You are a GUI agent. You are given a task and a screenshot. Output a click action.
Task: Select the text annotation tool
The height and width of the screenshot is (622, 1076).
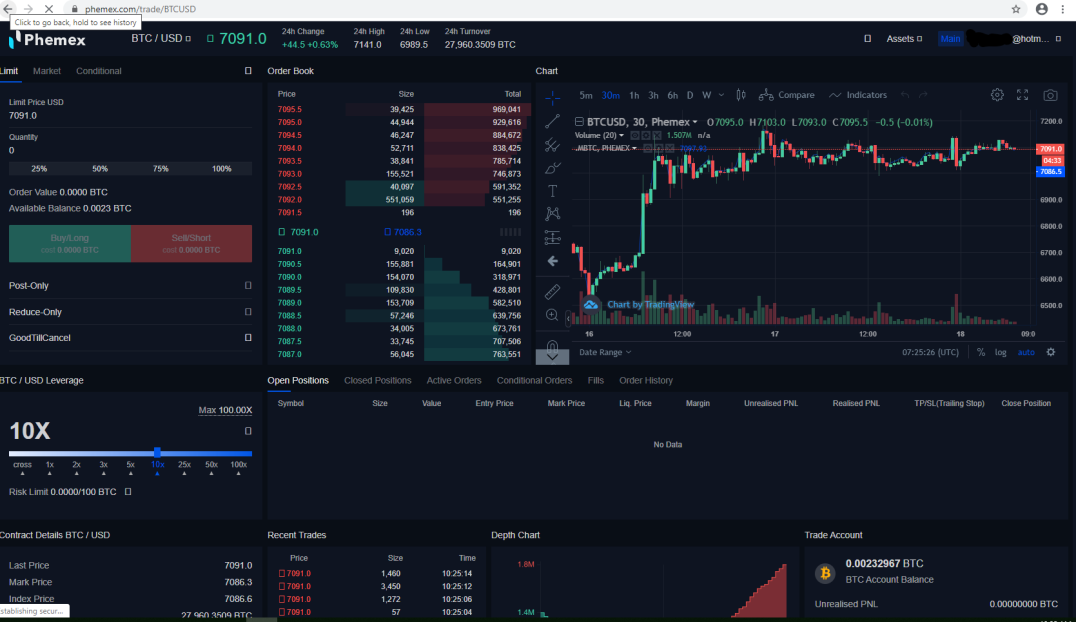[552, 191]
